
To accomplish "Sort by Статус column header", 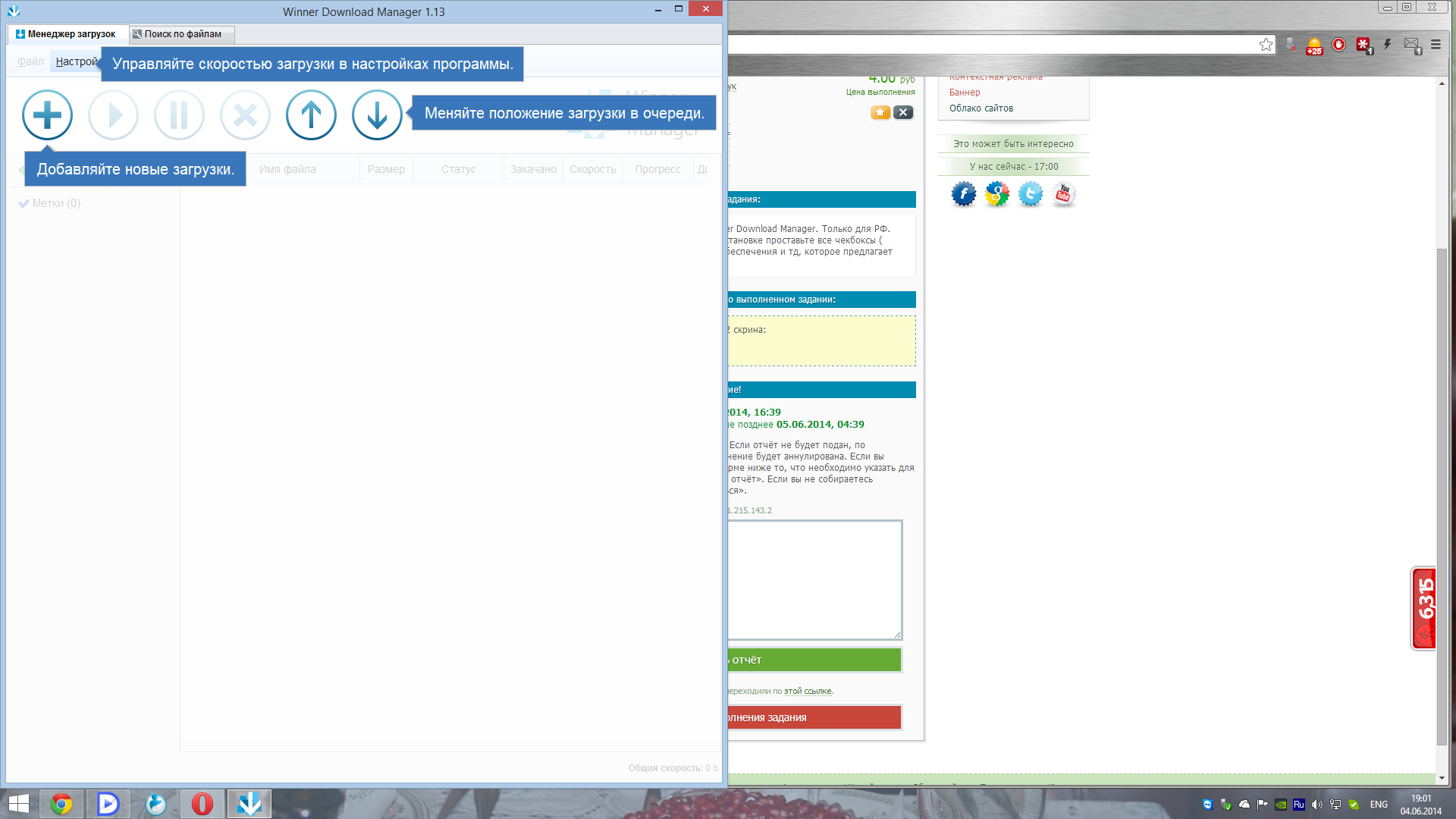I will (458, 169).
